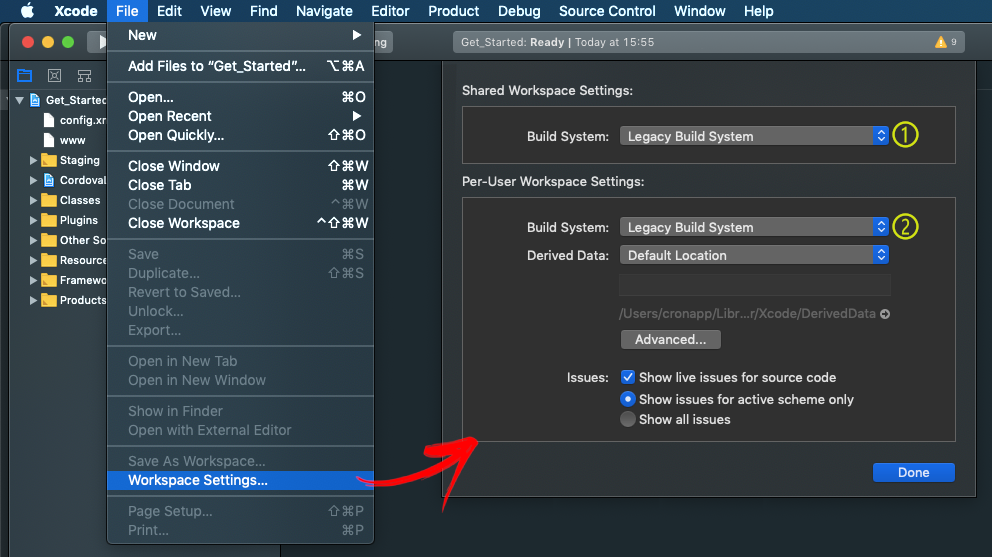Show the Project navigator folder icon
Viewport: 992px width, 557px height.
point(25,76)
